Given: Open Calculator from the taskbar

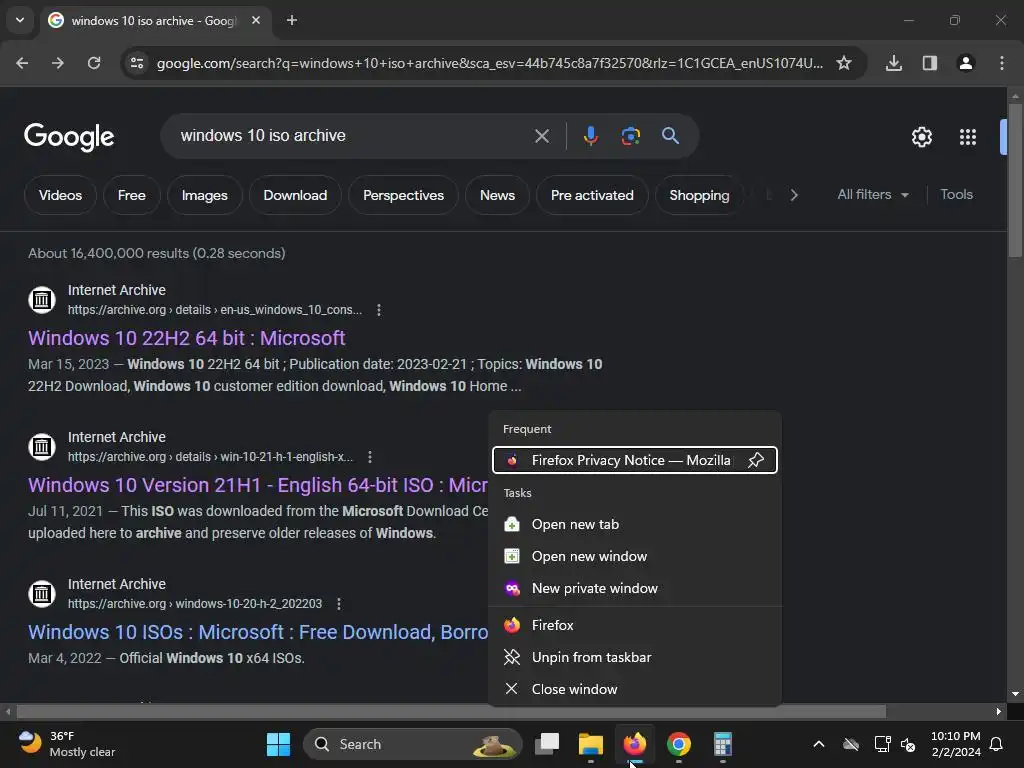Looking at the screenshot, I should coord(722,744).
